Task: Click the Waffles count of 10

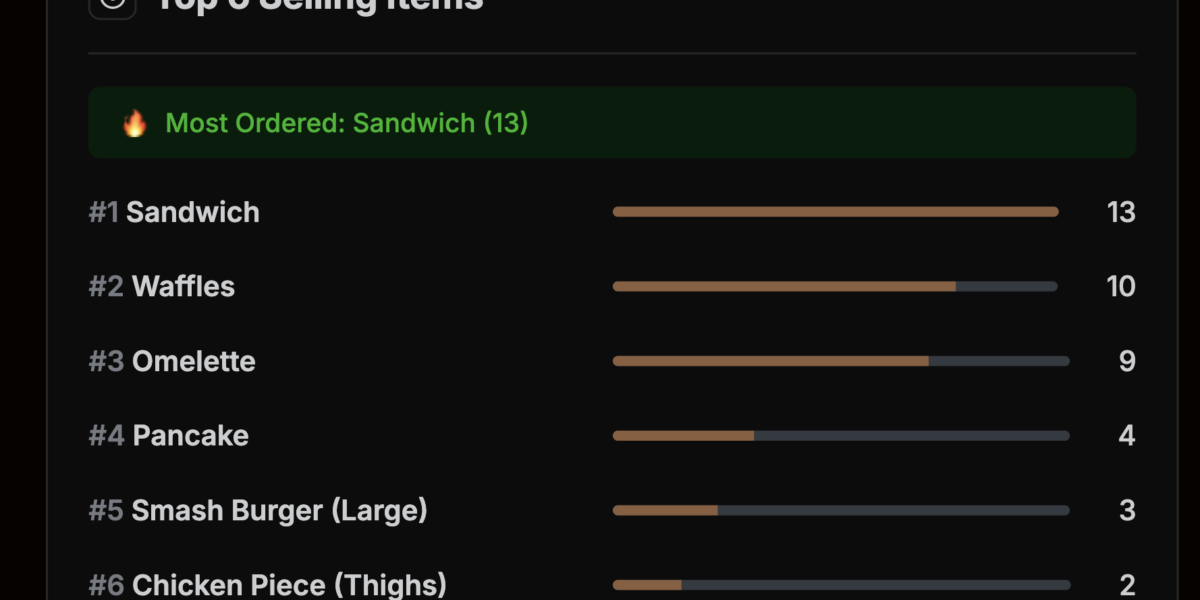Action: [1120, 287]
